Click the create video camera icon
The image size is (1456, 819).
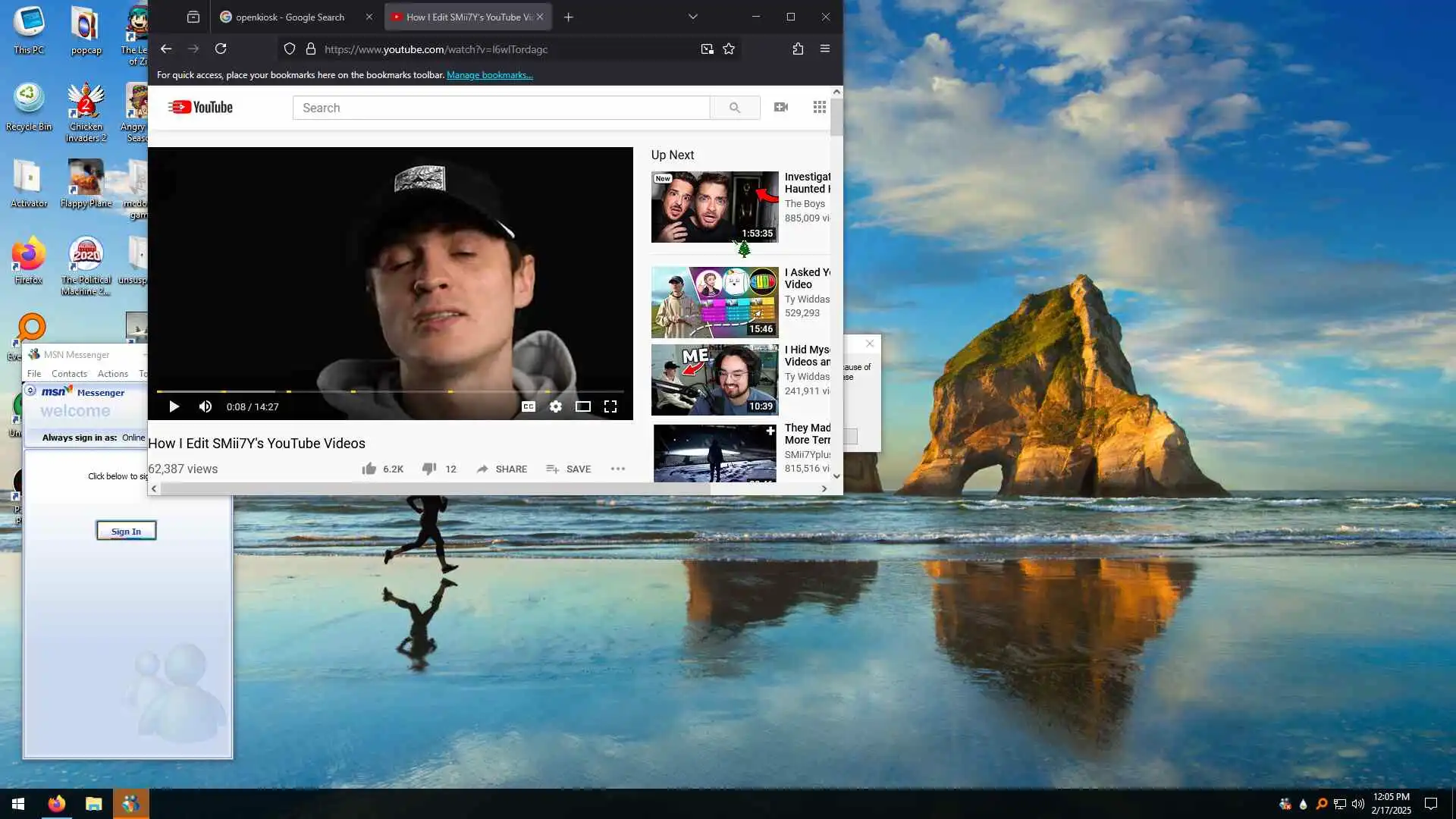780,107
